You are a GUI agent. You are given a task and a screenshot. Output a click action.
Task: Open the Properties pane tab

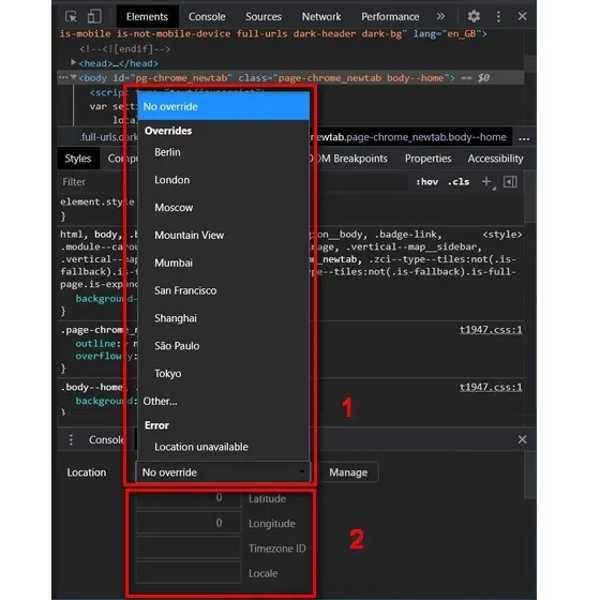428,158
